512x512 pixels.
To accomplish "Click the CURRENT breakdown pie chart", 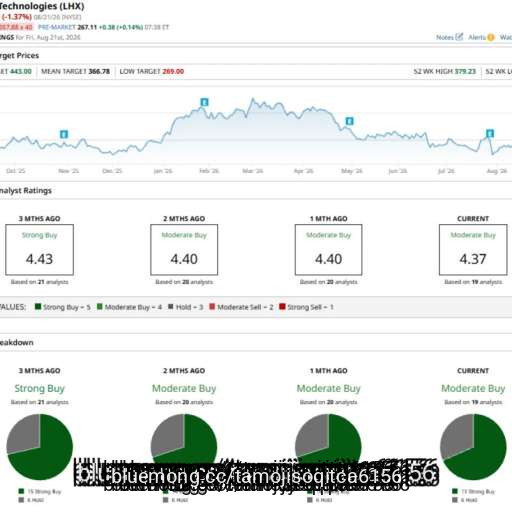I will pyautogui.click(x=473, y=447).
